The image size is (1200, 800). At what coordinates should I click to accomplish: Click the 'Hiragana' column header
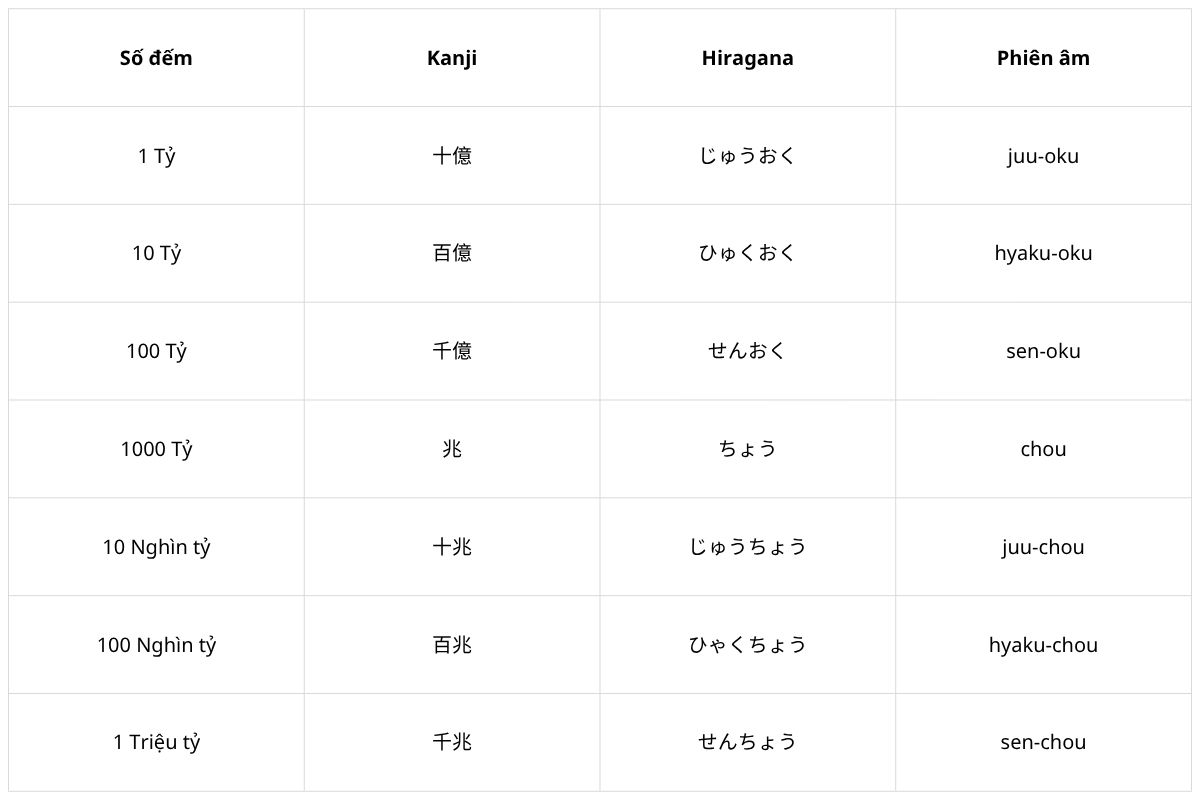[748, 58]
